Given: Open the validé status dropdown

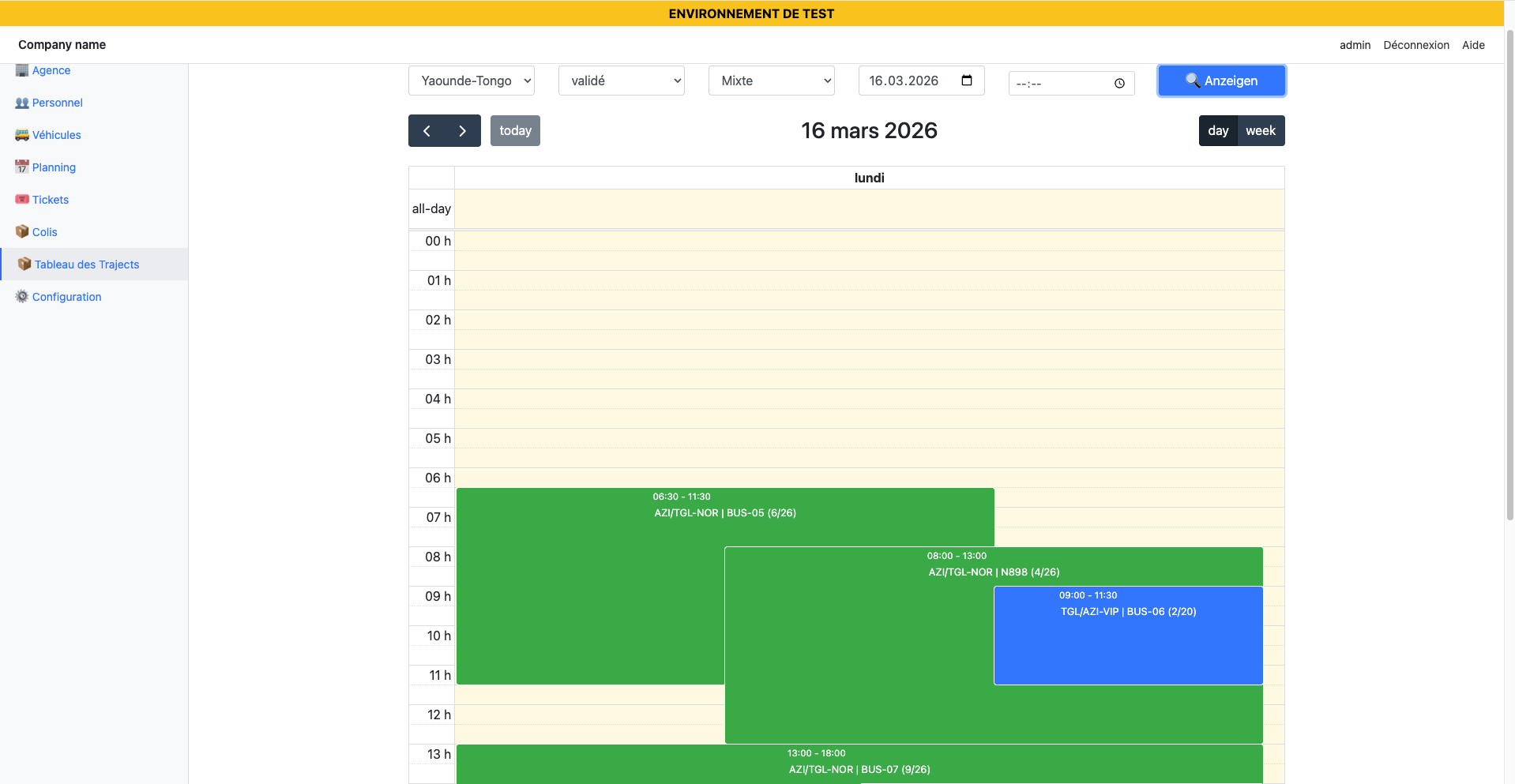Looking at the screenshot, I should point(621,81).
